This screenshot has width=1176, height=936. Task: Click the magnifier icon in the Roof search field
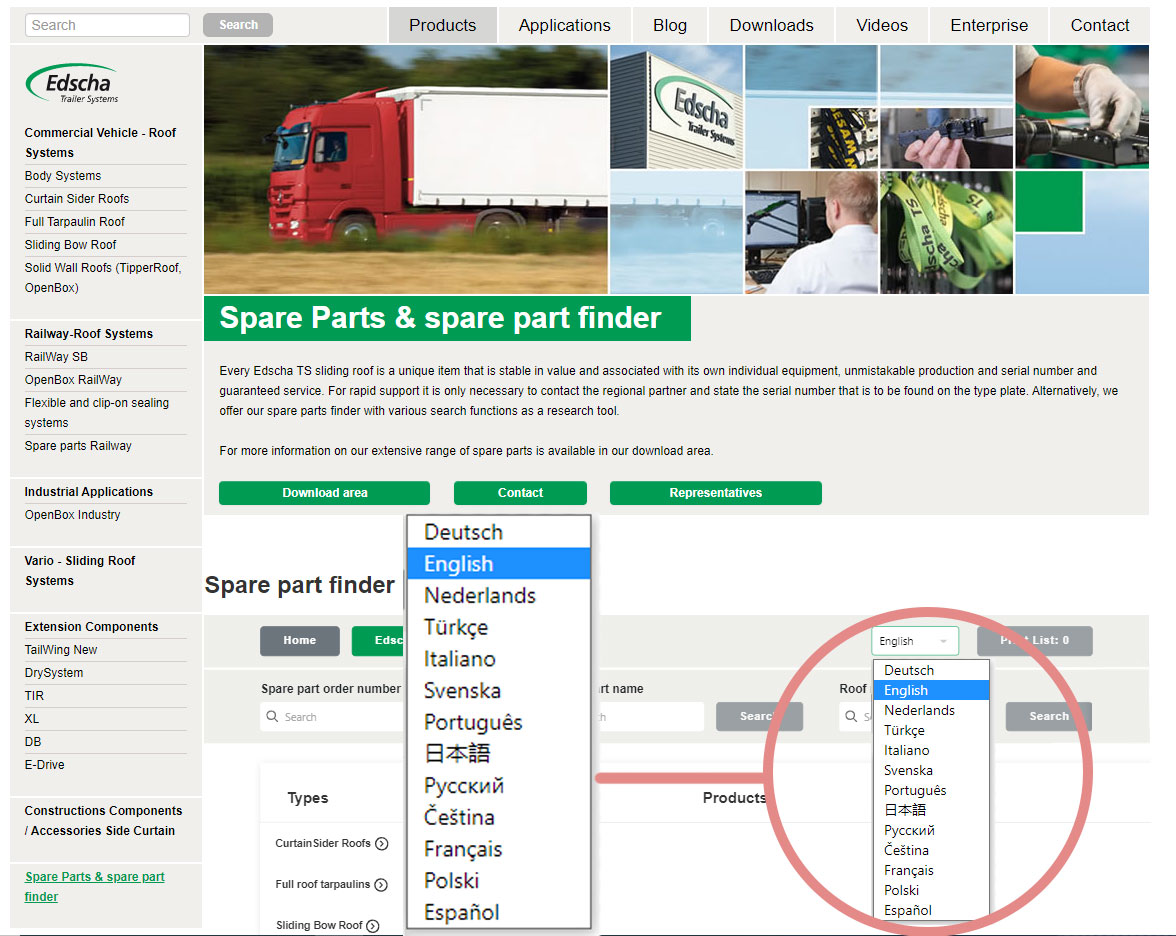(851, 716)
